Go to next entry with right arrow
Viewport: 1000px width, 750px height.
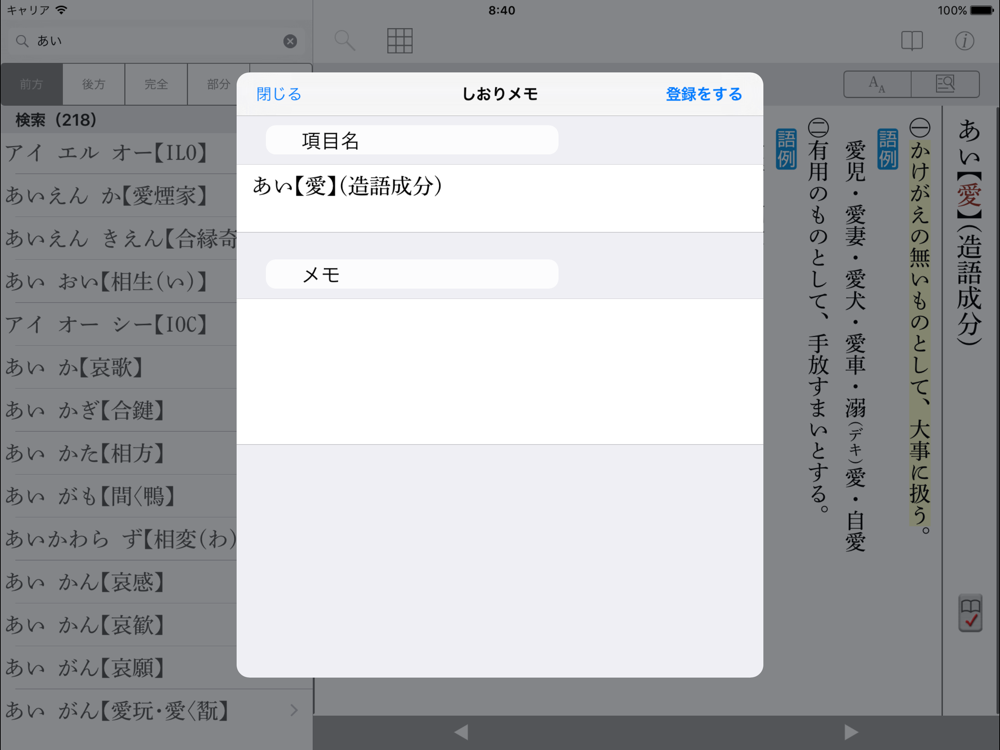coord(851,732)
